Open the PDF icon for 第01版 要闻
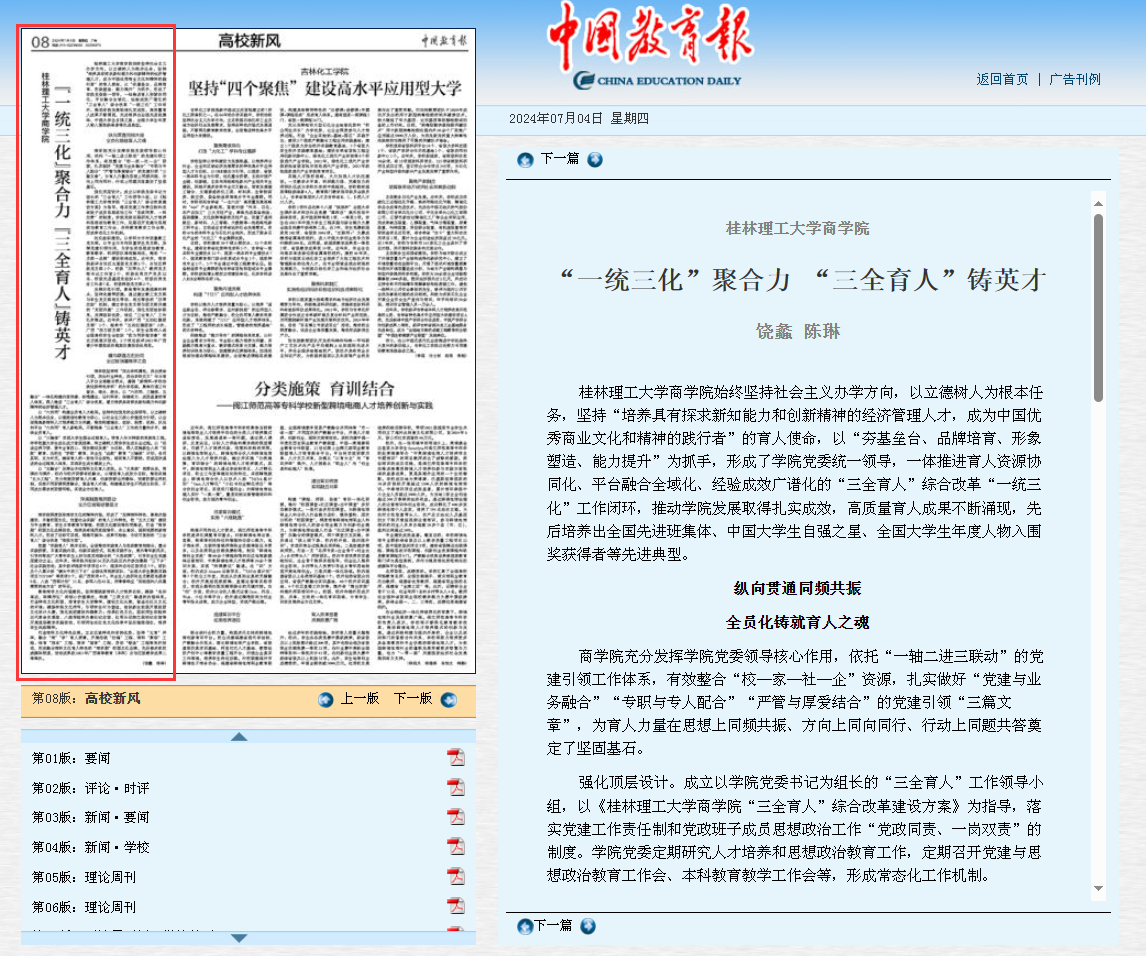Image resolution: width=1146 pixels, height=956 pixels. click(456, 758)
